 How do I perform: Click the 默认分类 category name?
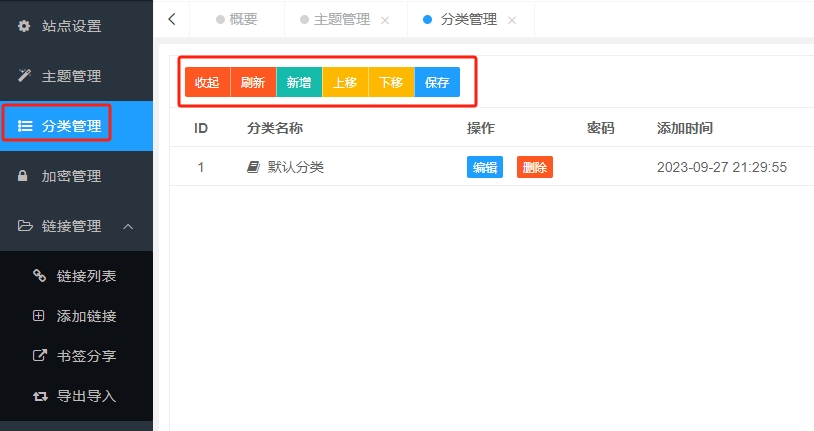click(x=296, y=167)
